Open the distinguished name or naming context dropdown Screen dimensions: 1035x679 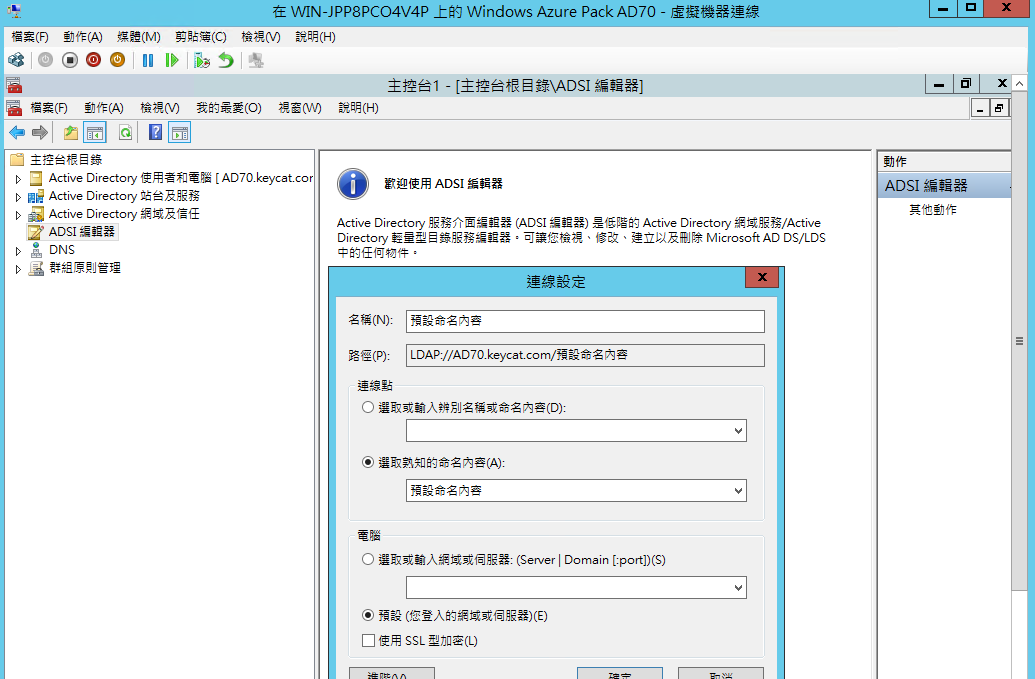click(x=739, y=431)
